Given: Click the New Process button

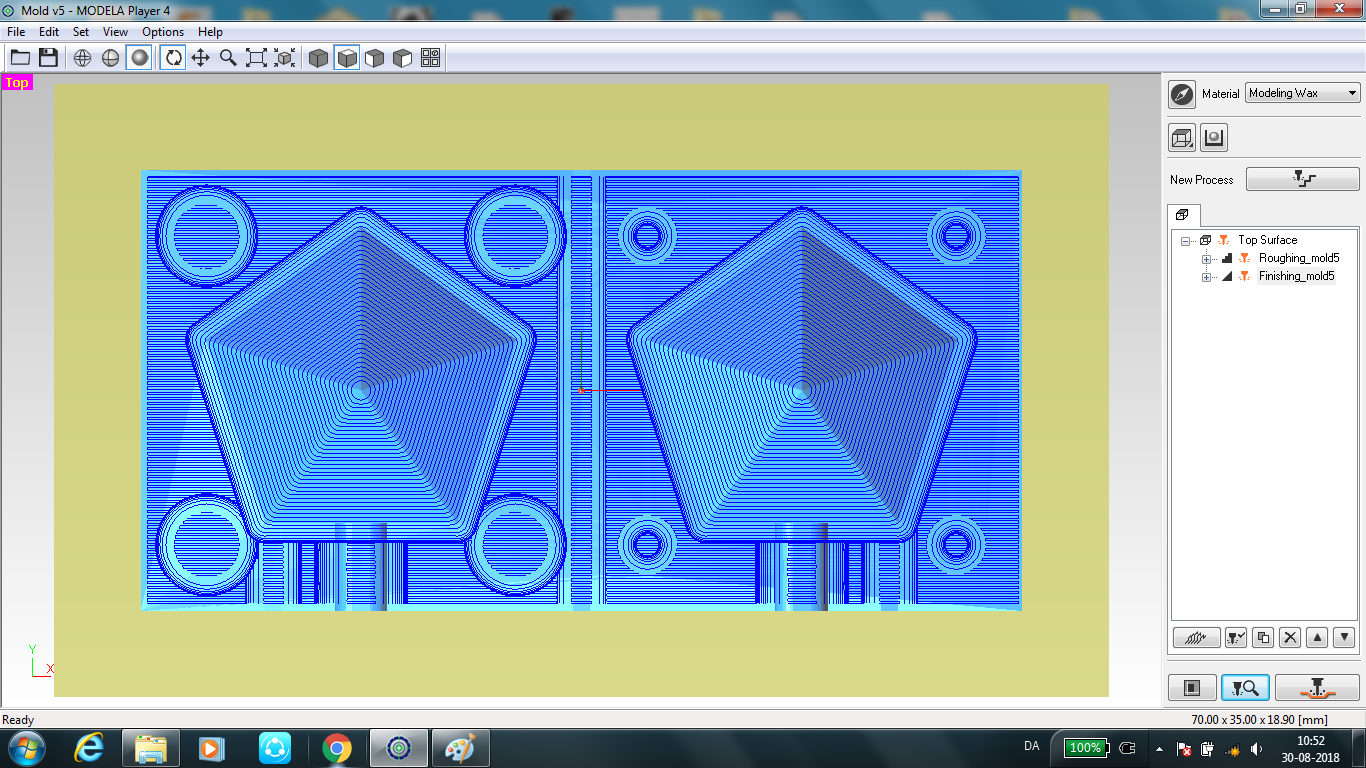Looking at the screenshot, I should point(1303,179).
